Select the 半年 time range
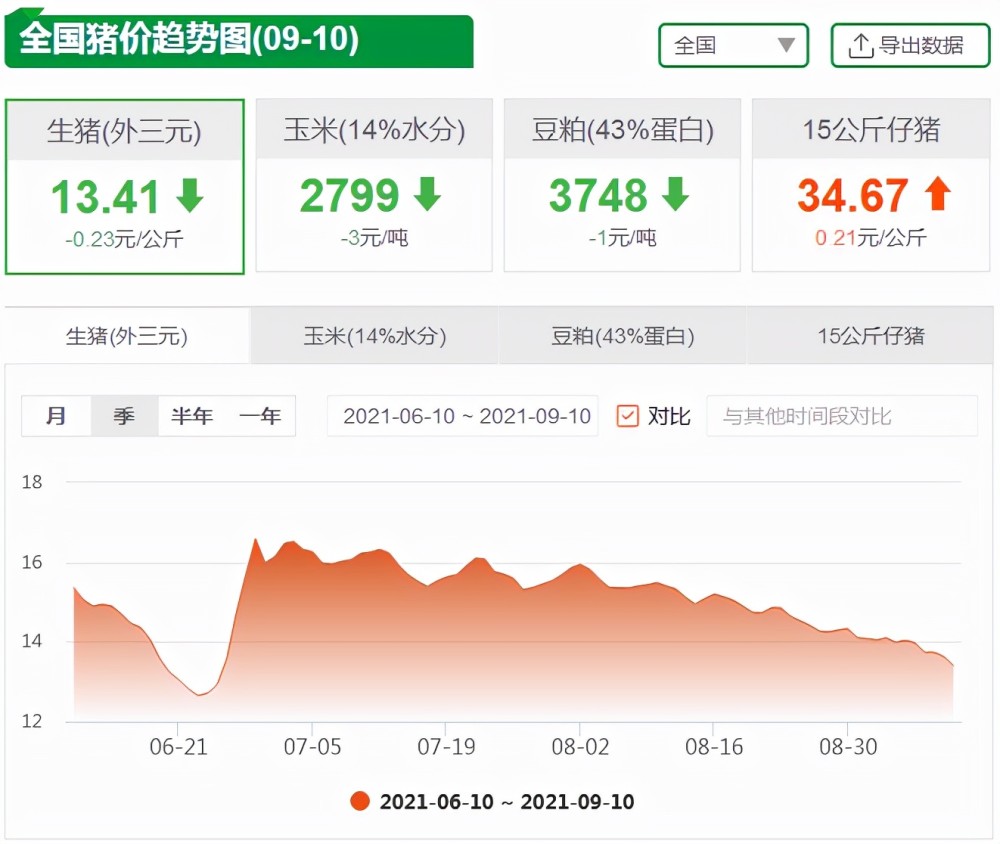 (x=192, y=416)
